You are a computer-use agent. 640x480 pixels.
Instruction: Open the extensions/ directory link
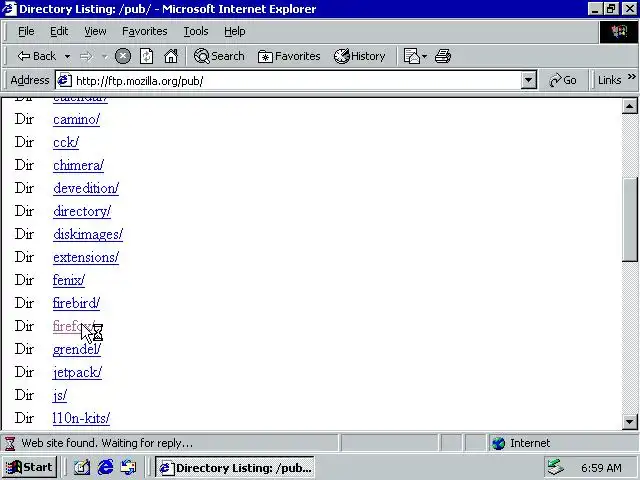[86, 257]
